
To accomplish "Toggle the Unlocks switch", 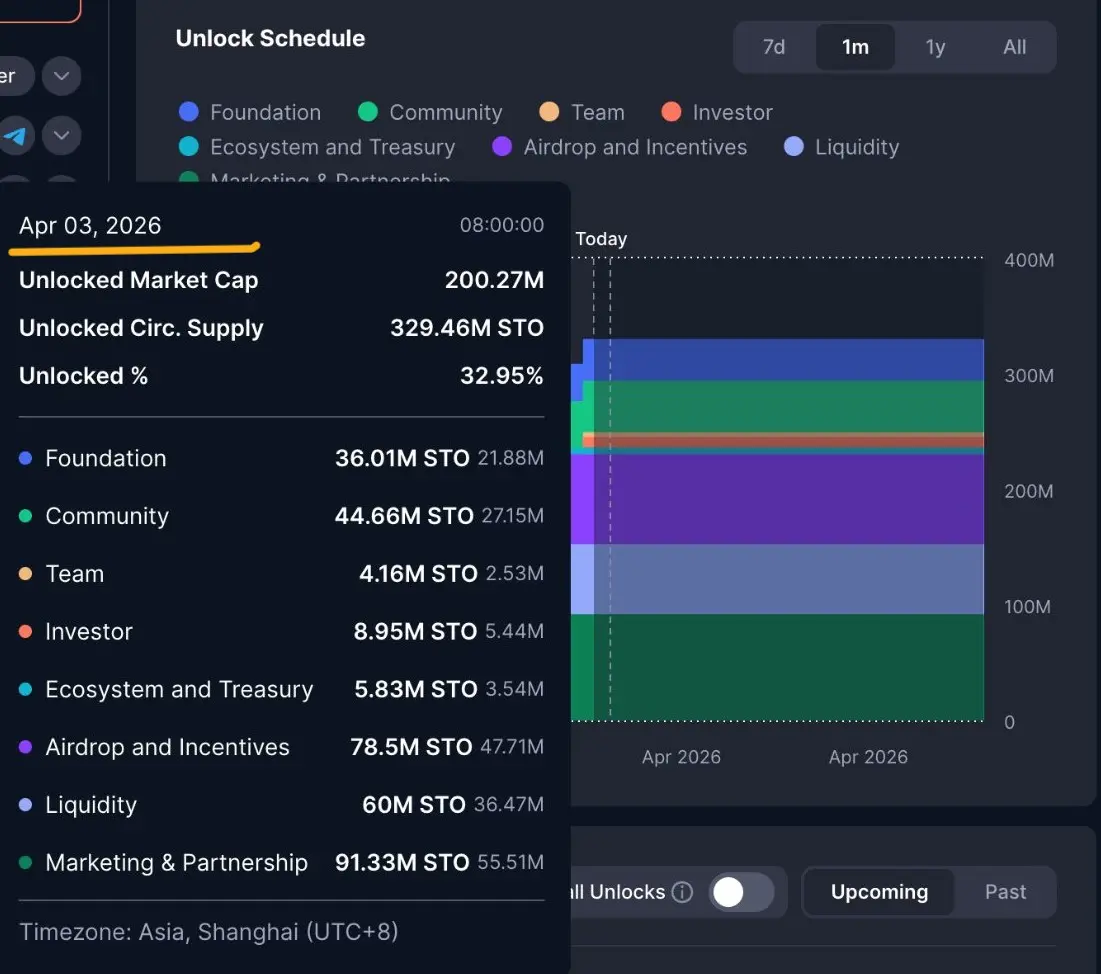I will coord(741,892).
